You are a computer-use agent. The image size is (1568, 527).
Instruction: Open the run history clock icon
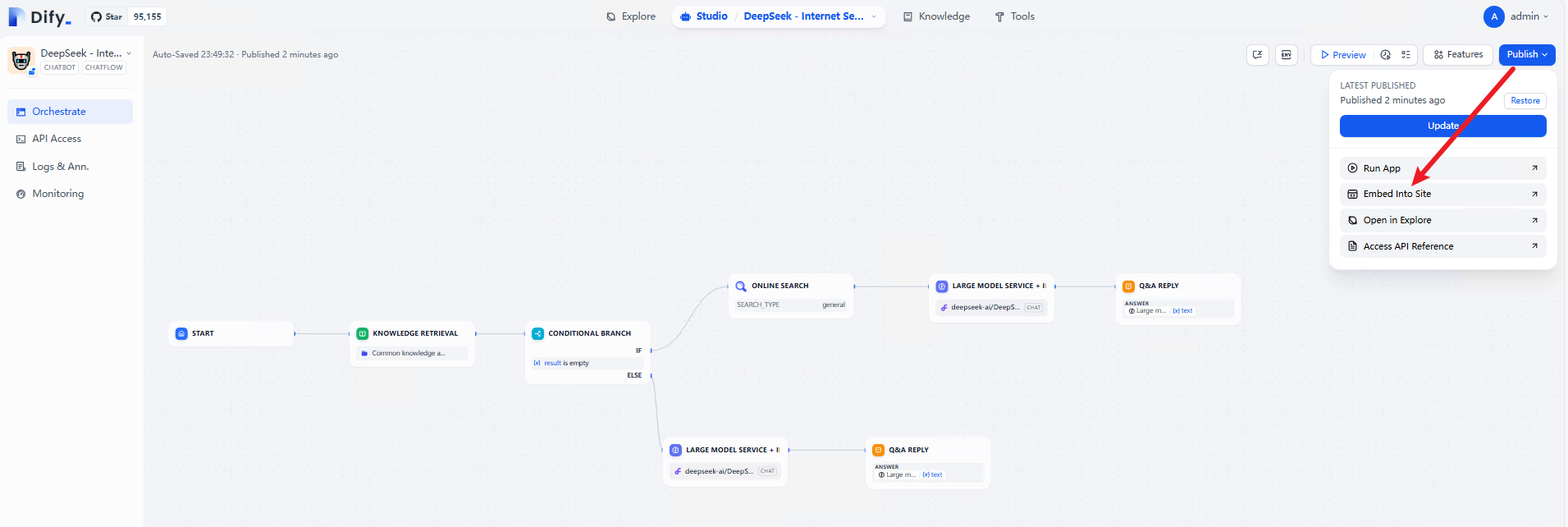pyautogui.click(x=1385, y=55)
